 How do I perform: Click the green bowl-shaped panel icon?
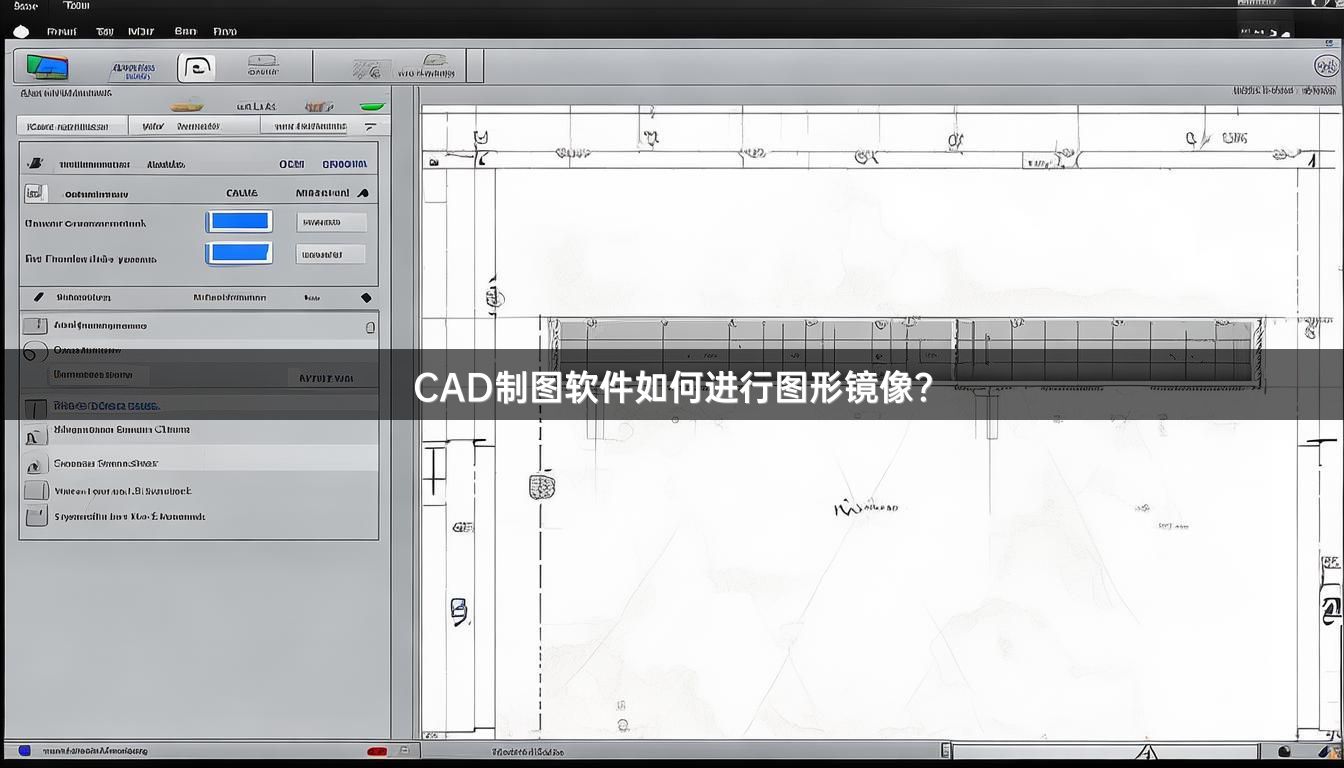tap(372, 106)
